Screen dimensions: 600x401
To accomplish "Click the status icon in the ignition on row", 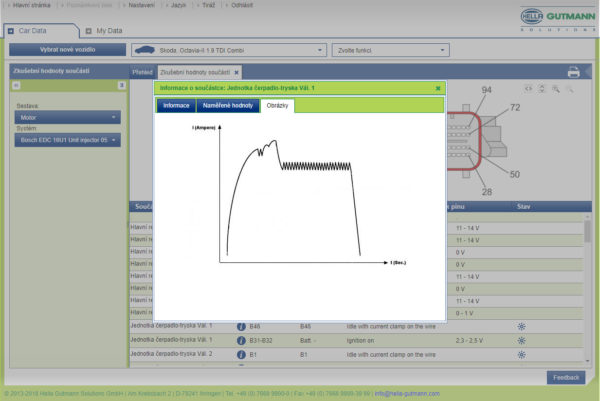I will click(x=520, y=340).
